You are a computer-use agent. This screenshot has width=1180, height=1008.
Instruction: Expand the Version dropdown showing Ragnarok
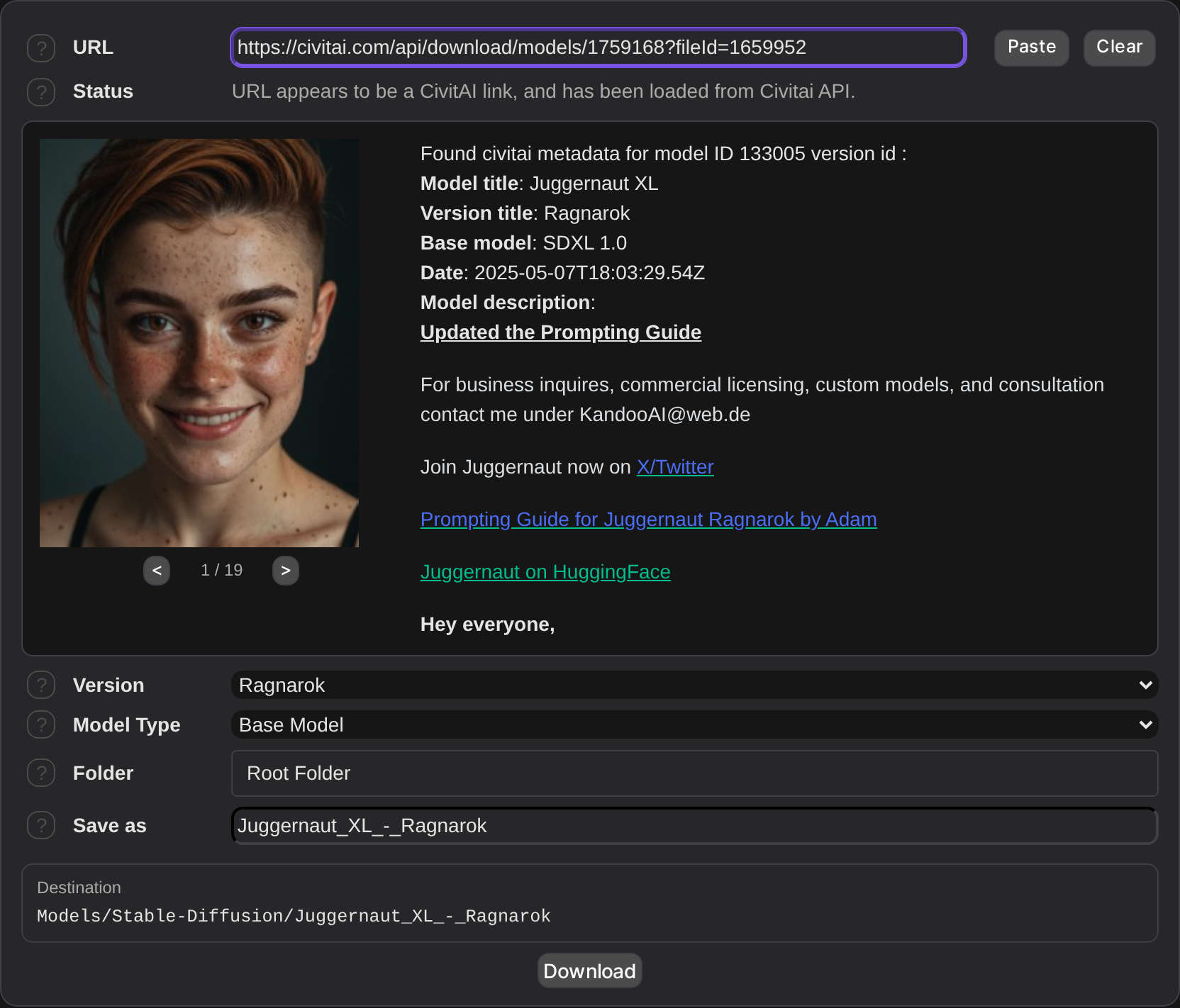tap(695, 685)
